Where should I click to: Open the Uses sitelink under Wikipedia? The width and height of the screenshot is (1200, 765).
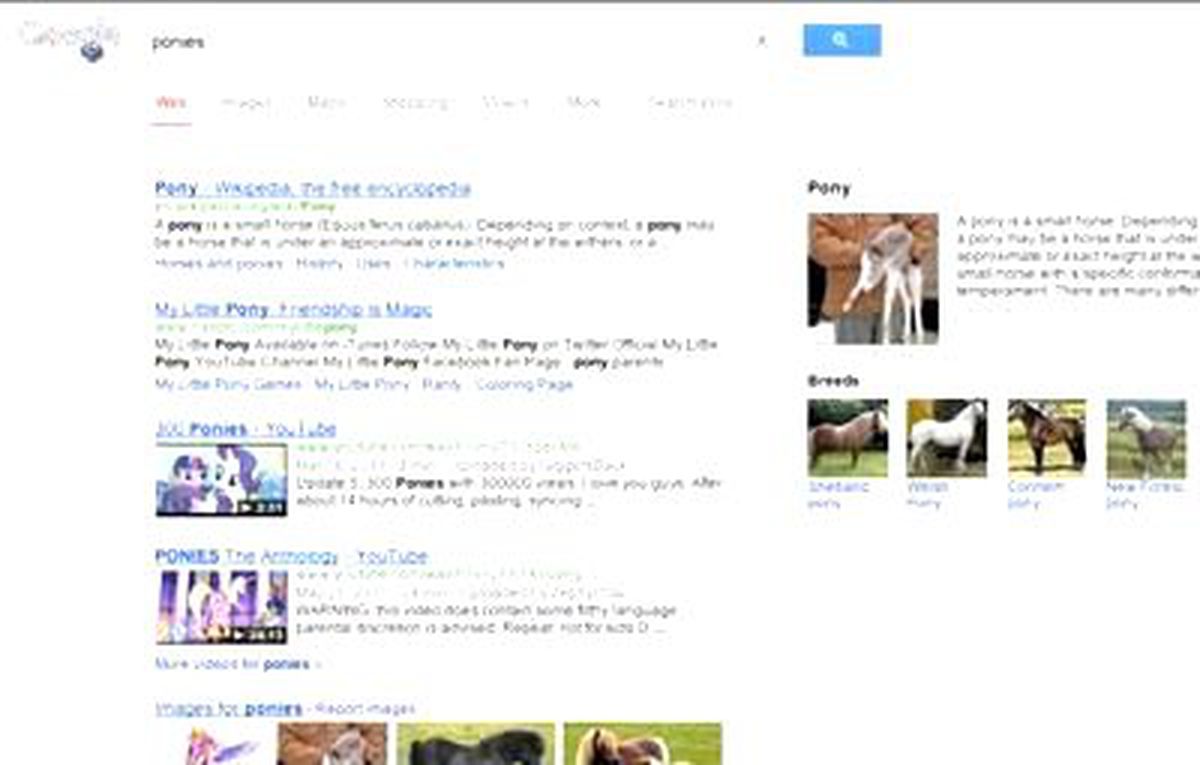(373, 263)
